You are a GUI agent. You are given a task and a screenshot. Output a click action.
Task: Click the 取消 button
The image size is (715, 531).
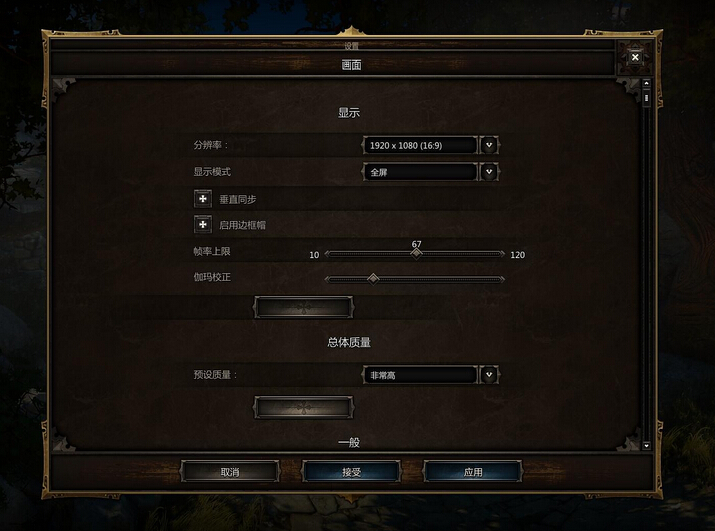(230, 472)
